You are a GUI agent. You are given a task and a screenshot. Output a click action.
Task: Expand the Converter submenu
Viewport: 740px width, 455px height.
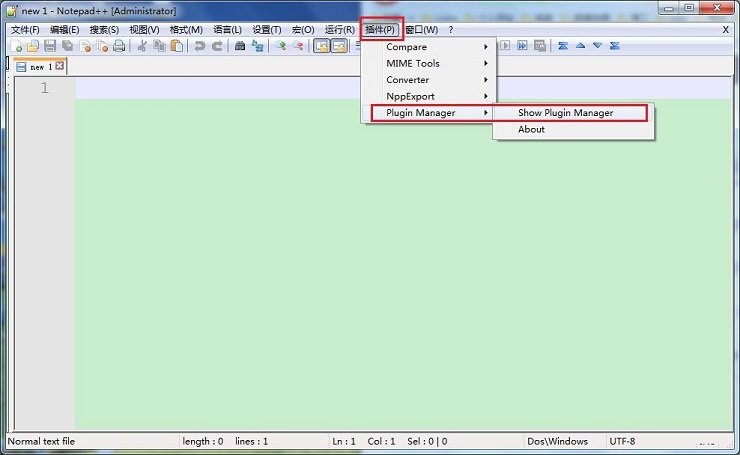click(x=429, y=80)
